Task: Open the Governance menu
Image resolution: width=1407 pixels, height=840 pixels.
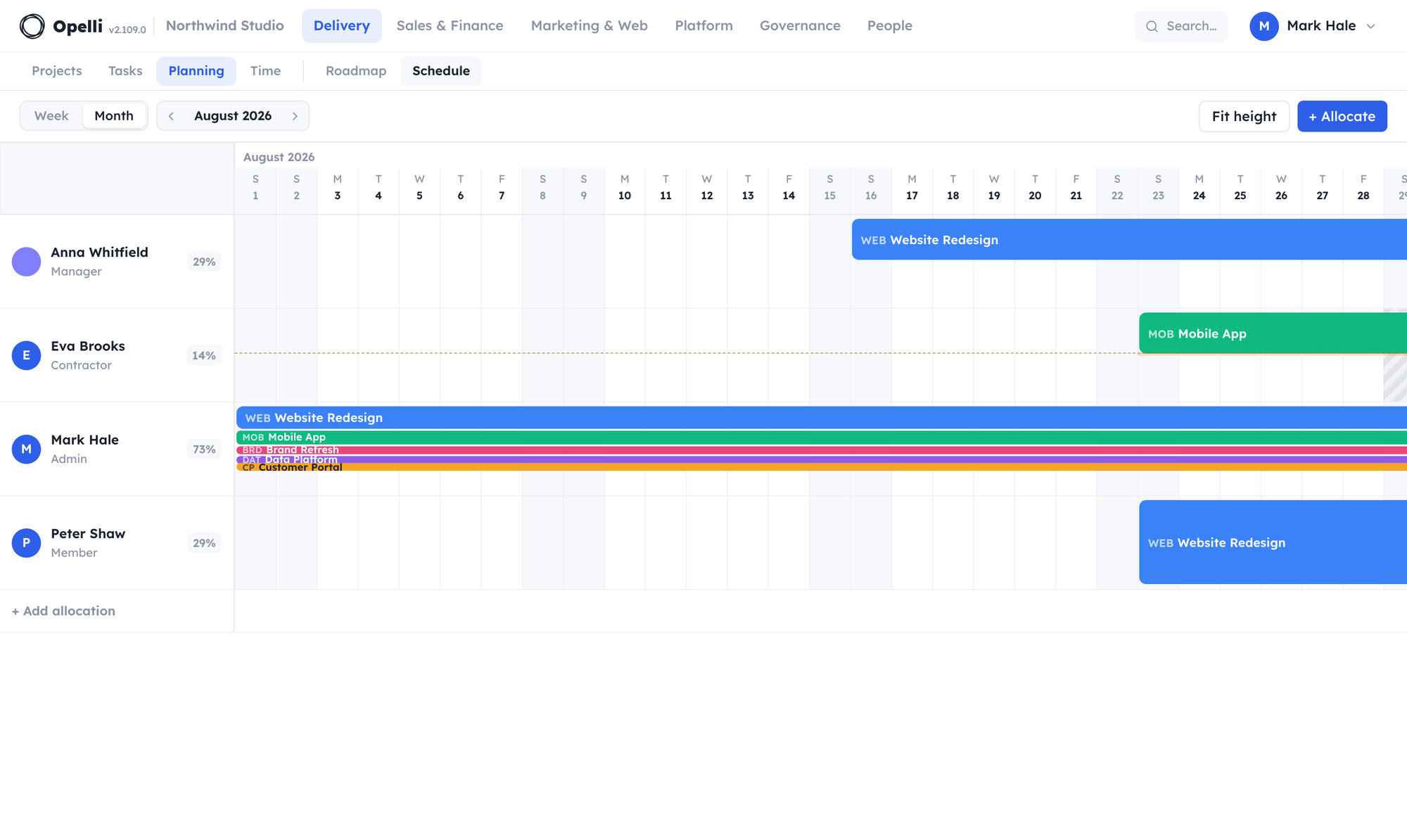Action: (800, 26)
